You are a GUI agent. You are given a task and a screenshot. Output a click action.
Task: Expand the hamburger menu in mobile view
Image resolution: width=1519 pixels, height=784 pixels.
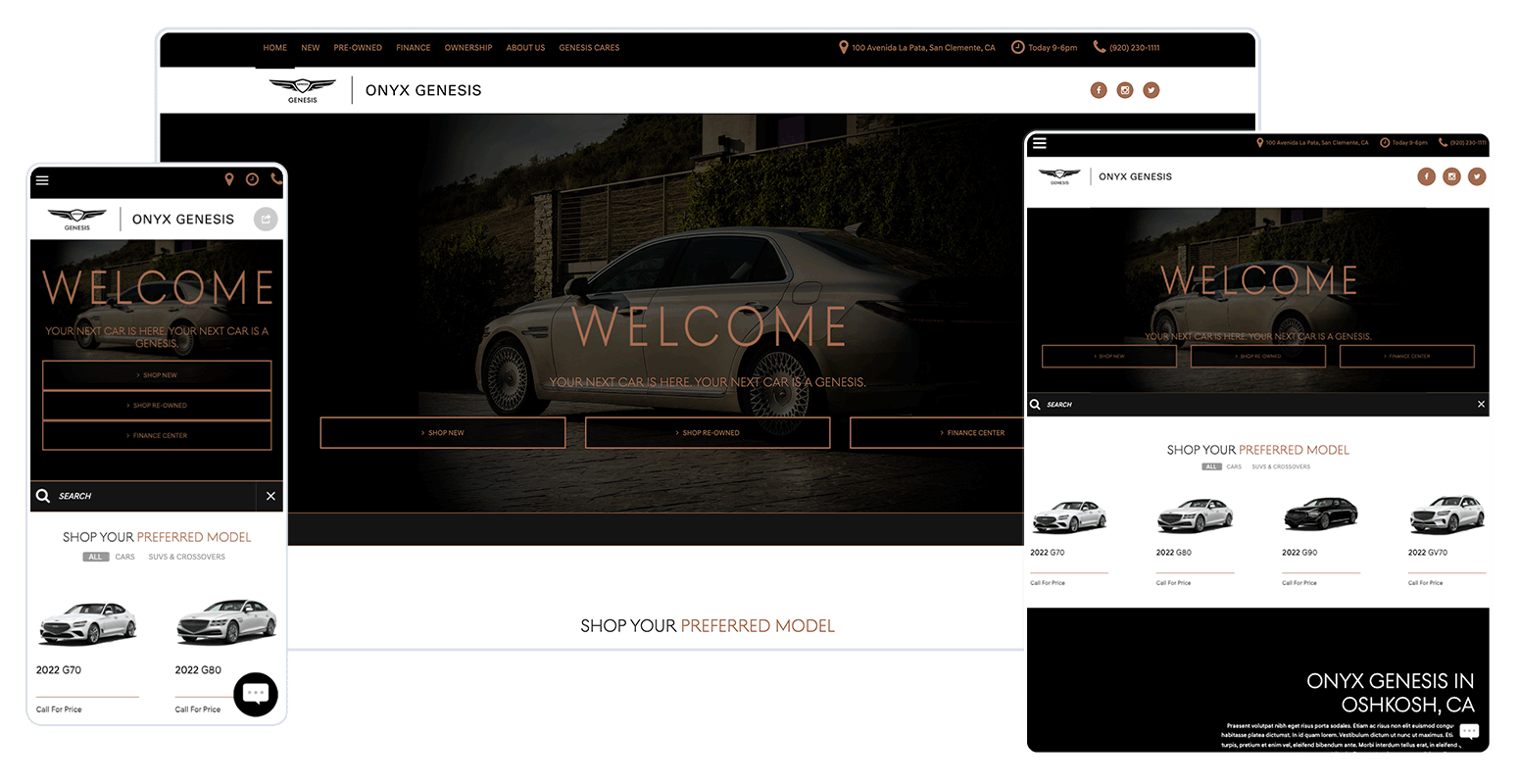pyautogui.click(x=42, y=179)
